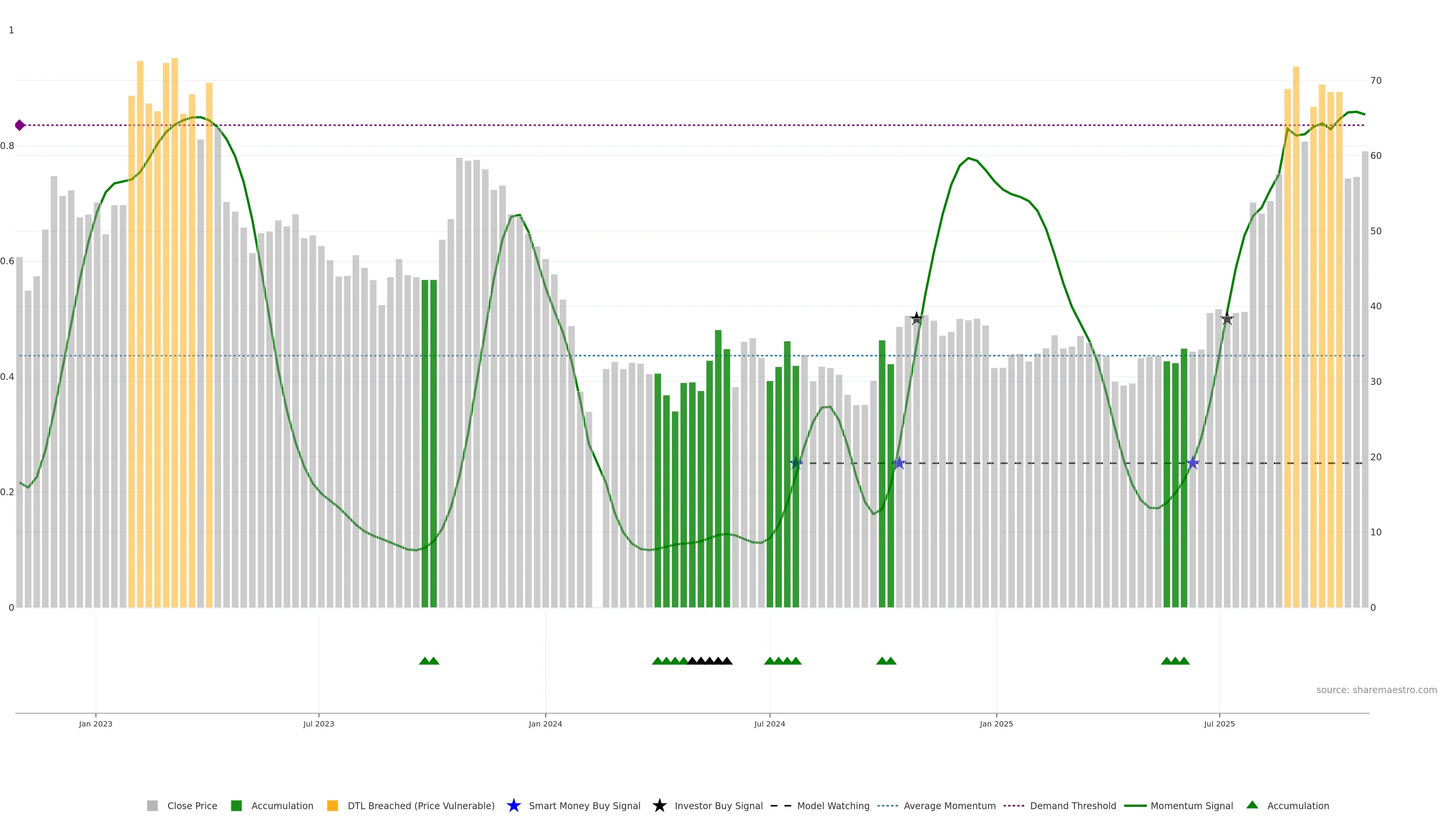
Task: Hide the Momentum Signal series via legend
Action: pos(1191,805)
